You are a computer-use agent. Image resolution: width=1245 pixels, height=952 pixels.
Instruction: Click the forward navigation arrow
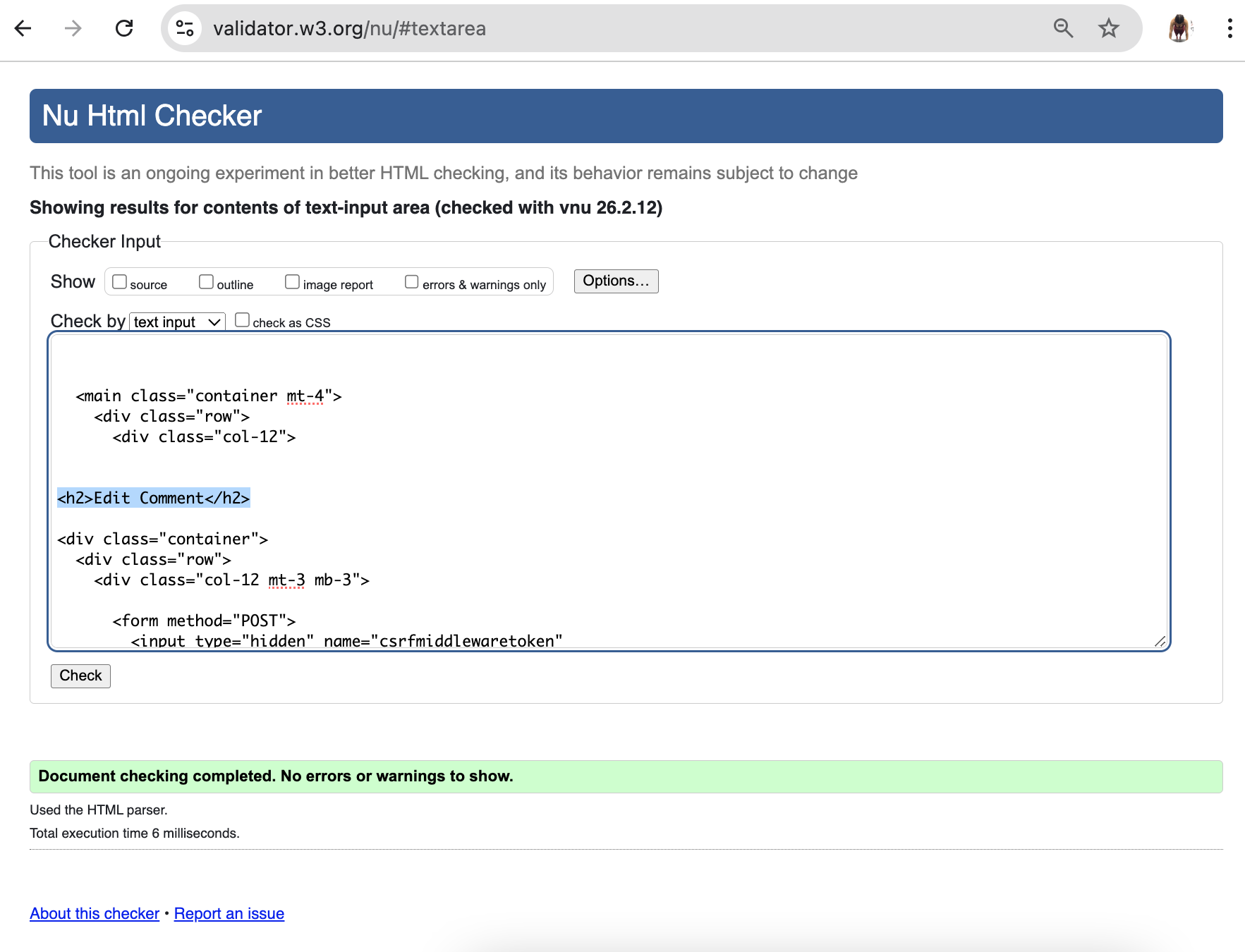73,28
